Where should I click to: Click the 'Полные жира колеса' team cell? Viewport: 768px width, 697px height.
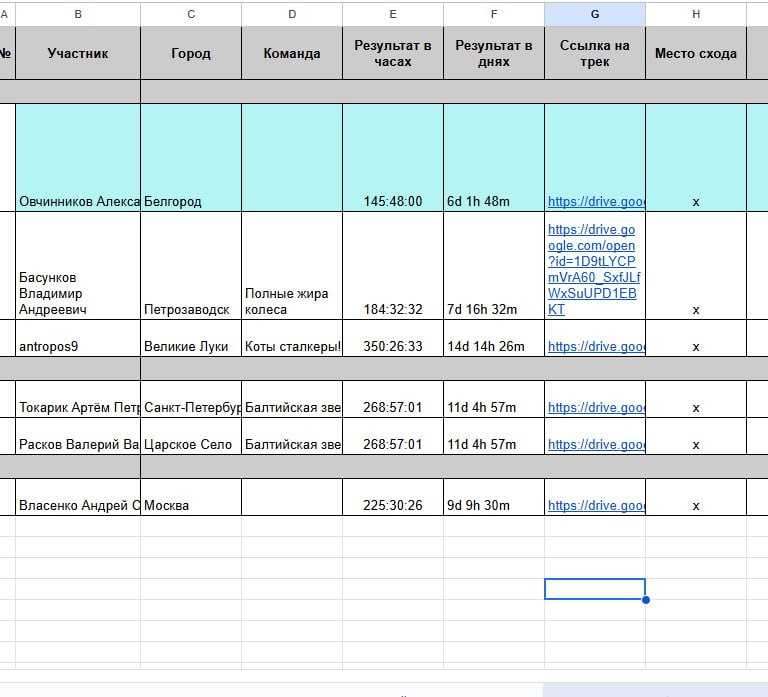click(291, 301)
